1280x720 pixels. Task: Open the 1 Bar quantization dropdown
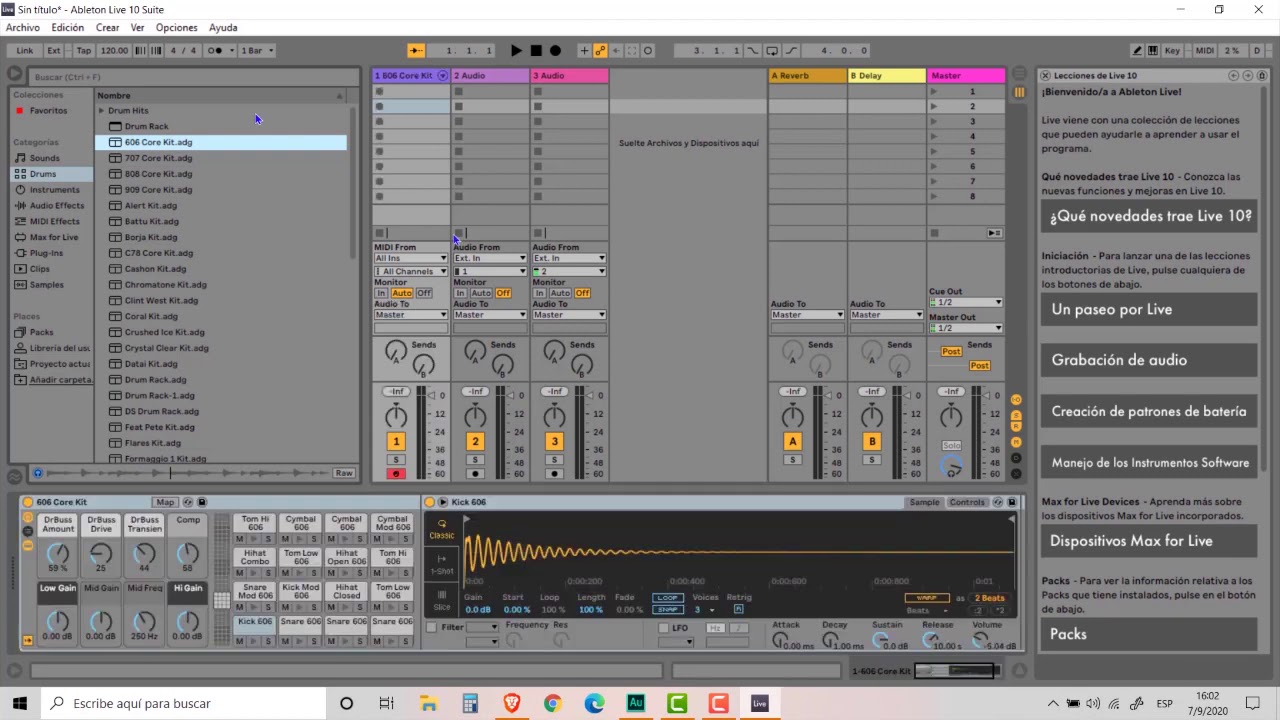tap(257, 50)
